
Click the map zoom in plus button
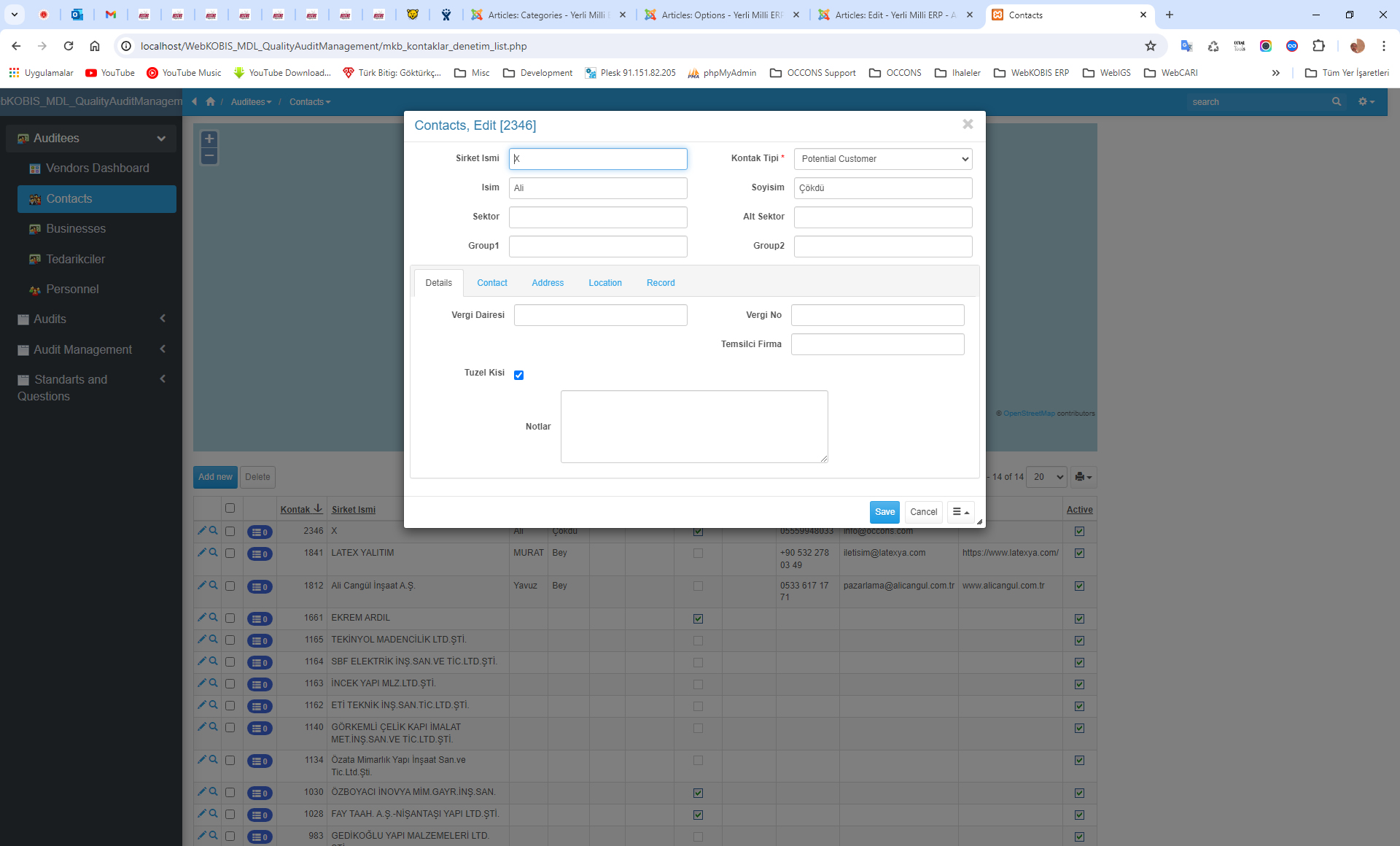click(209, 139)
